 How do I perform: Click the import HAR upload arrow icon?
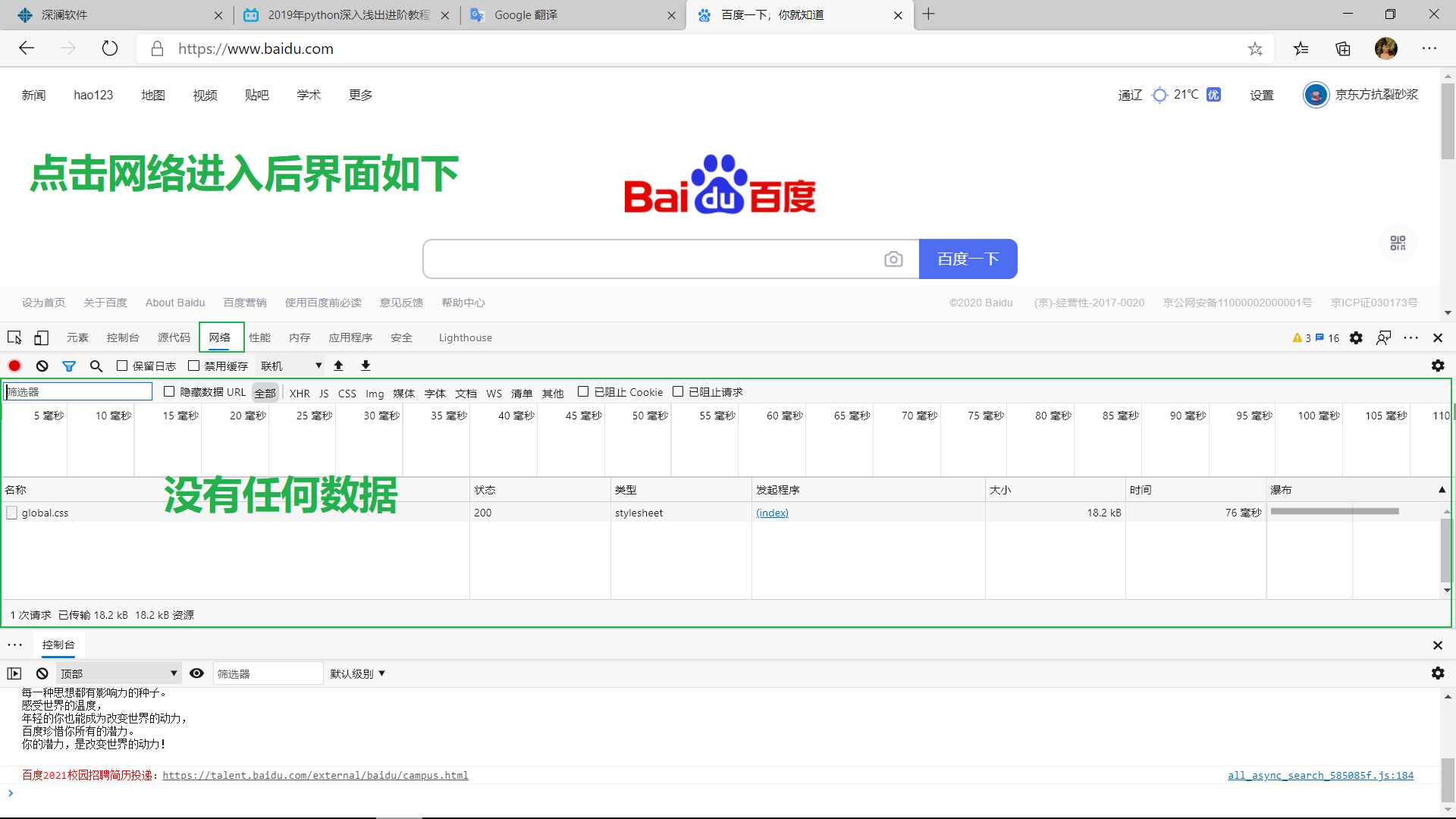click(339, 366)
